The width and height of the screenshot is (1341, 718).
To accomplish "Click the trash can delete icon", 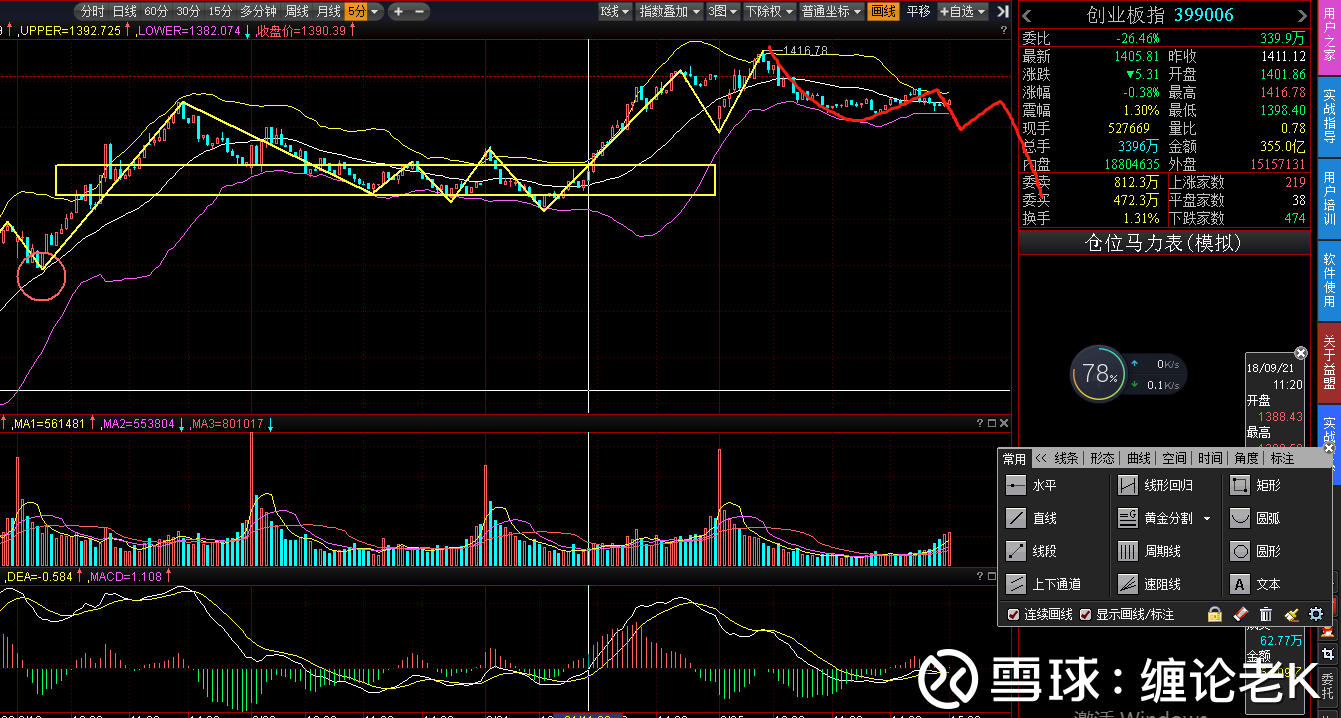I will 1265,614.
